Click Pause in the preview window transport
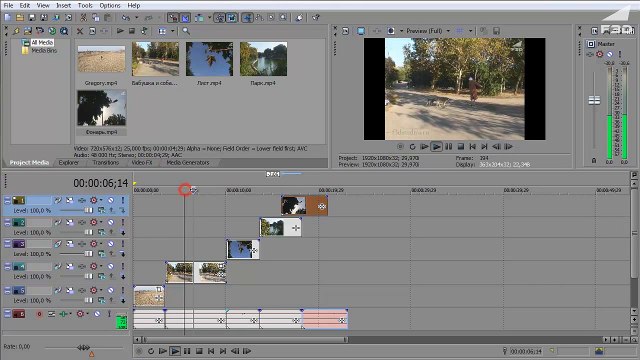 tap(449, 147)
